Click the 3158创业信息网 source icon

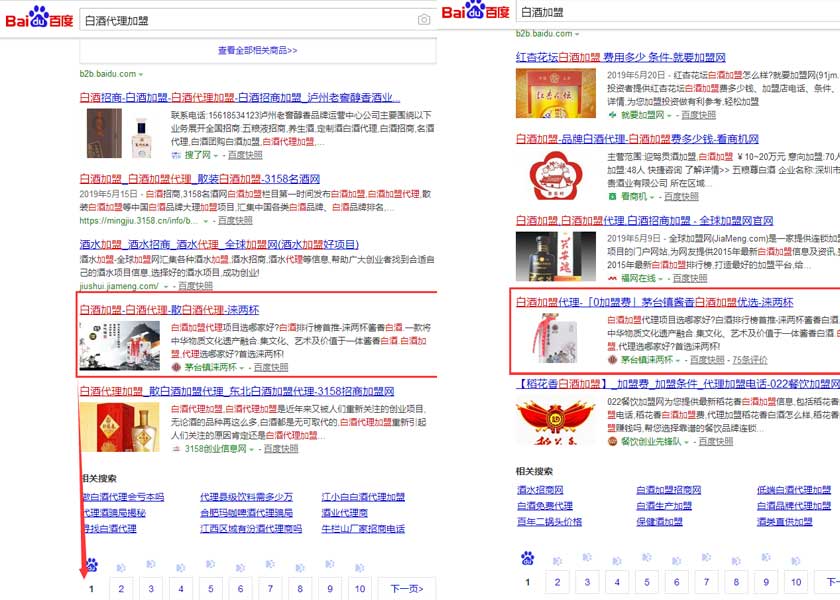coord(176,449)
